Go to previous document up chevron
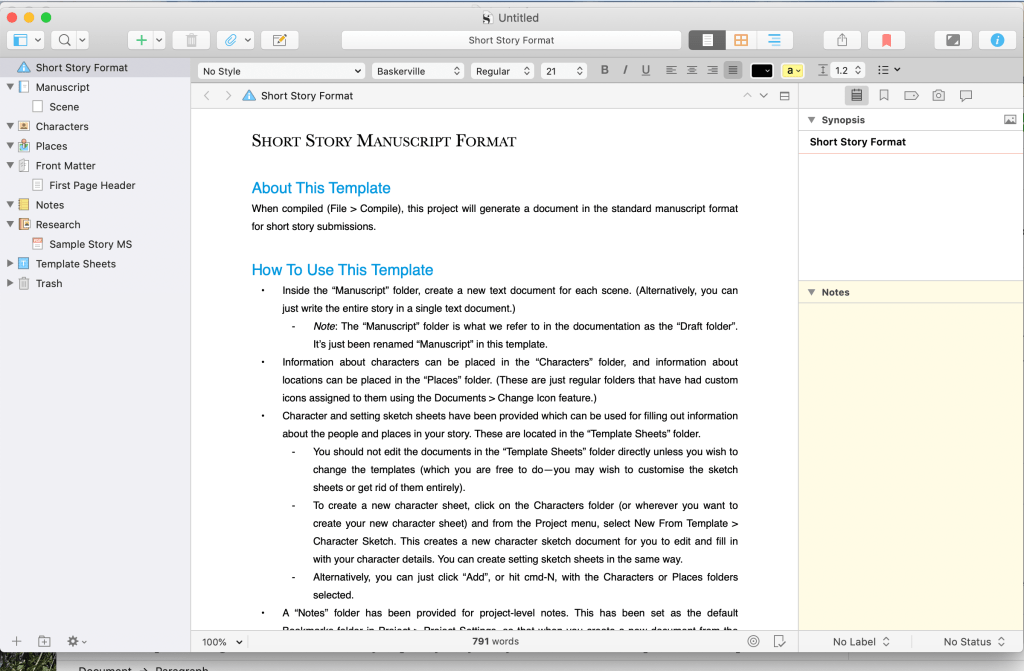Image resolution: width=1024 pixels, height=671 pixels. [747, 95]
